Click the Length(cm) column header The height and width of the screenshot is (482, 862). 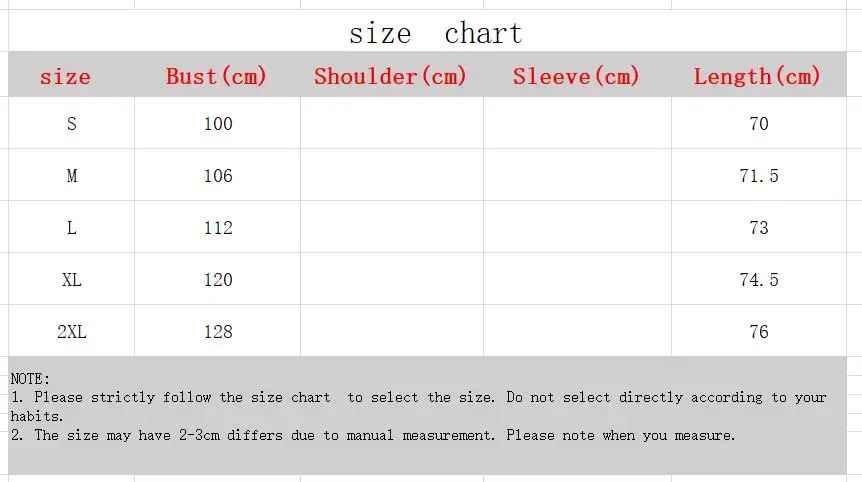[757, 76]
